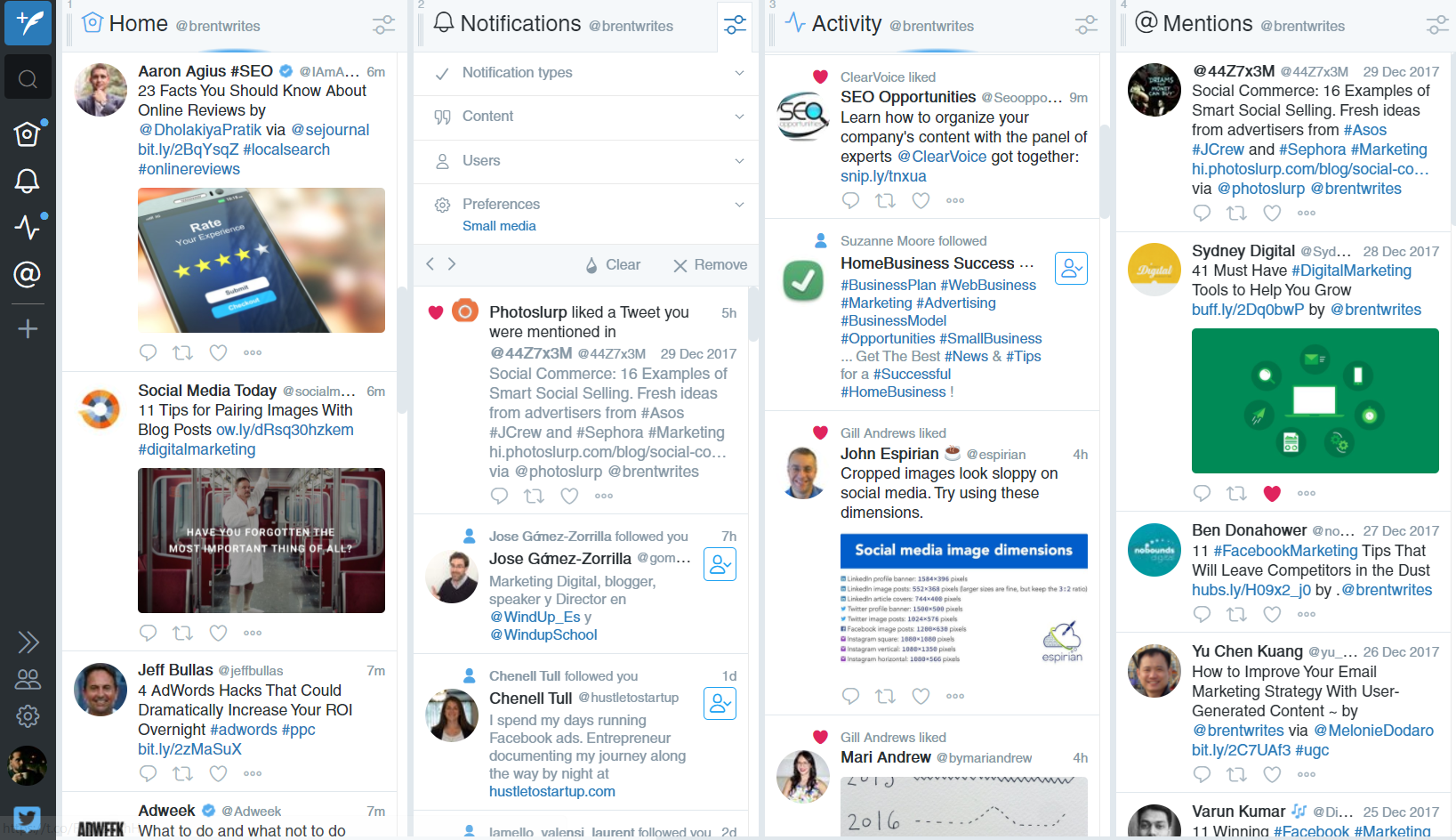Expand the Notification types filter
Screen dimensions: 1456x840
point(586,73)
